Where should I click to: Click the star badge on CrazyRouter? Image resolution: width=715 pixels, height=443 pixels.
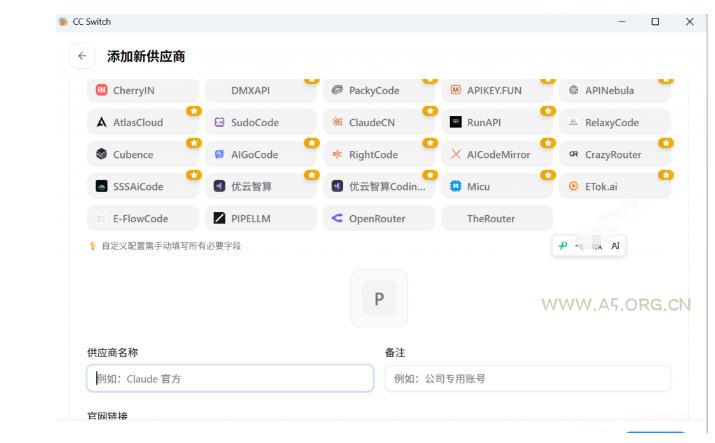click(x=666, y=143)
